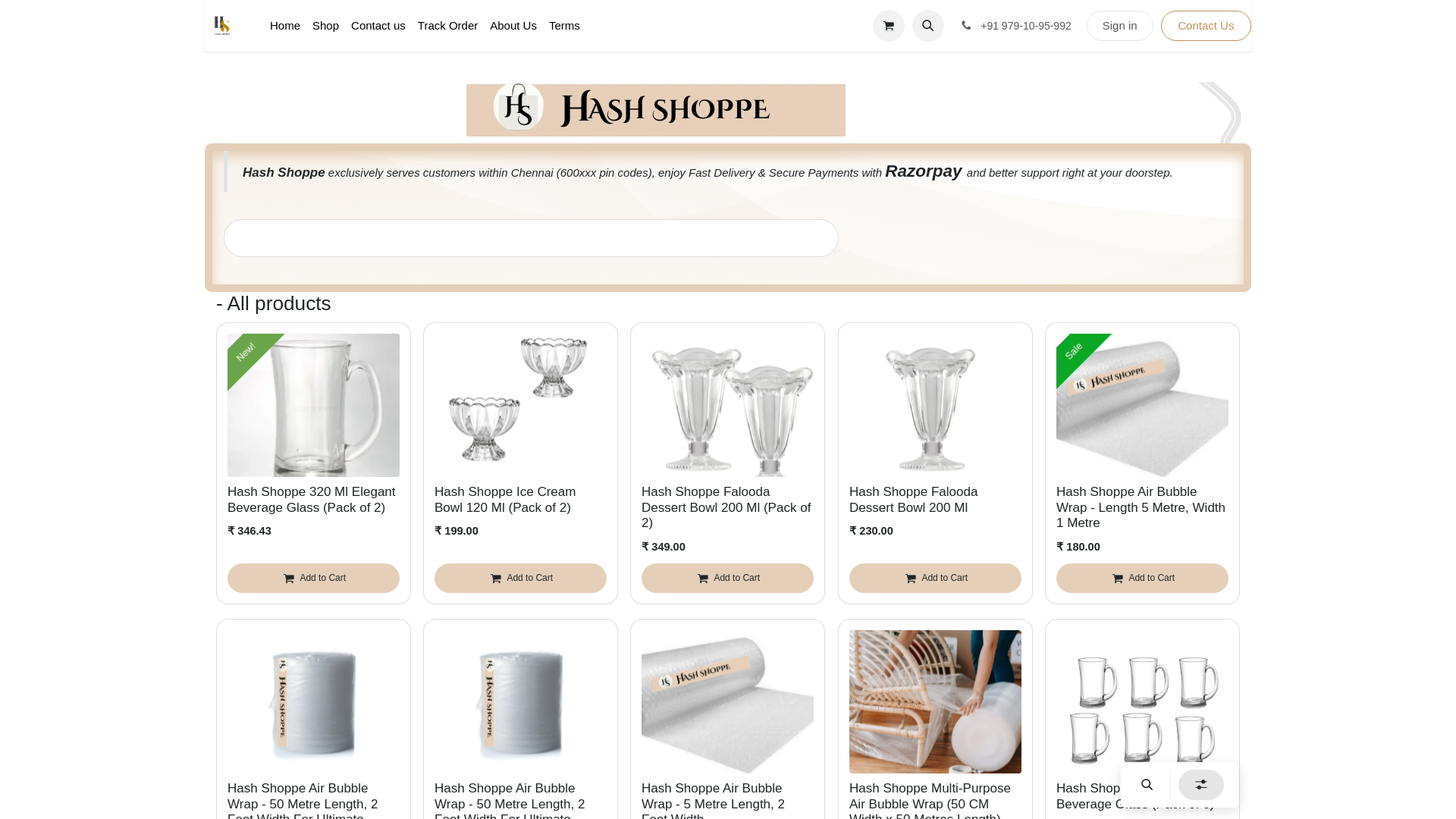Viewport: 1456px width, 819px height.
Task: Click the Sign in button
Action: (1119, 26)
